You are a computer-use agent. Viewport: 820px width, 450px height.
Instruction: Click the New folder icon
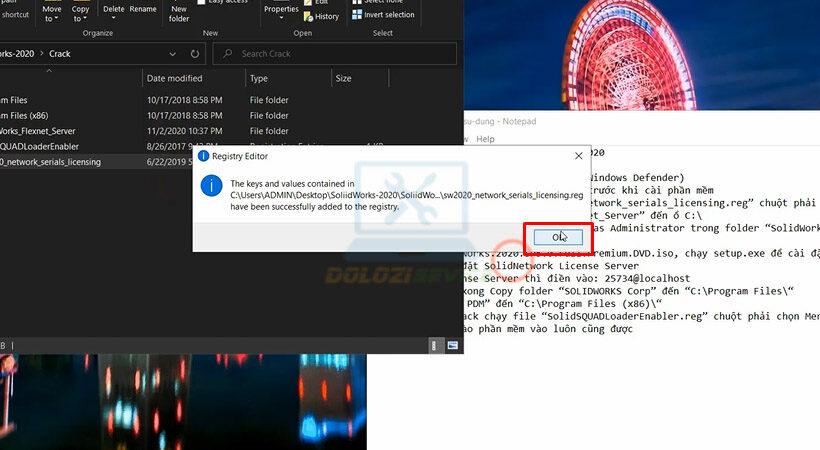(x=179, y=13)
